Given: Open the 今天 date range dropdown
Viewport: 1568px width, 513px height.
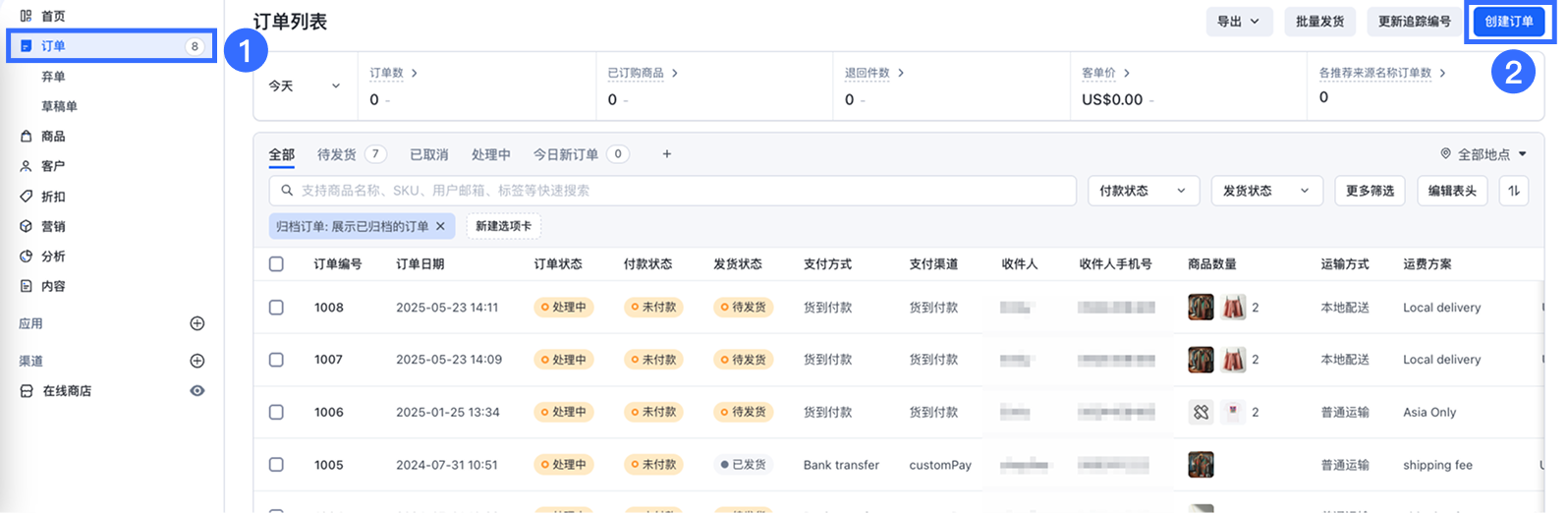Looking at the screenshot, I should (x=305, y=86).
